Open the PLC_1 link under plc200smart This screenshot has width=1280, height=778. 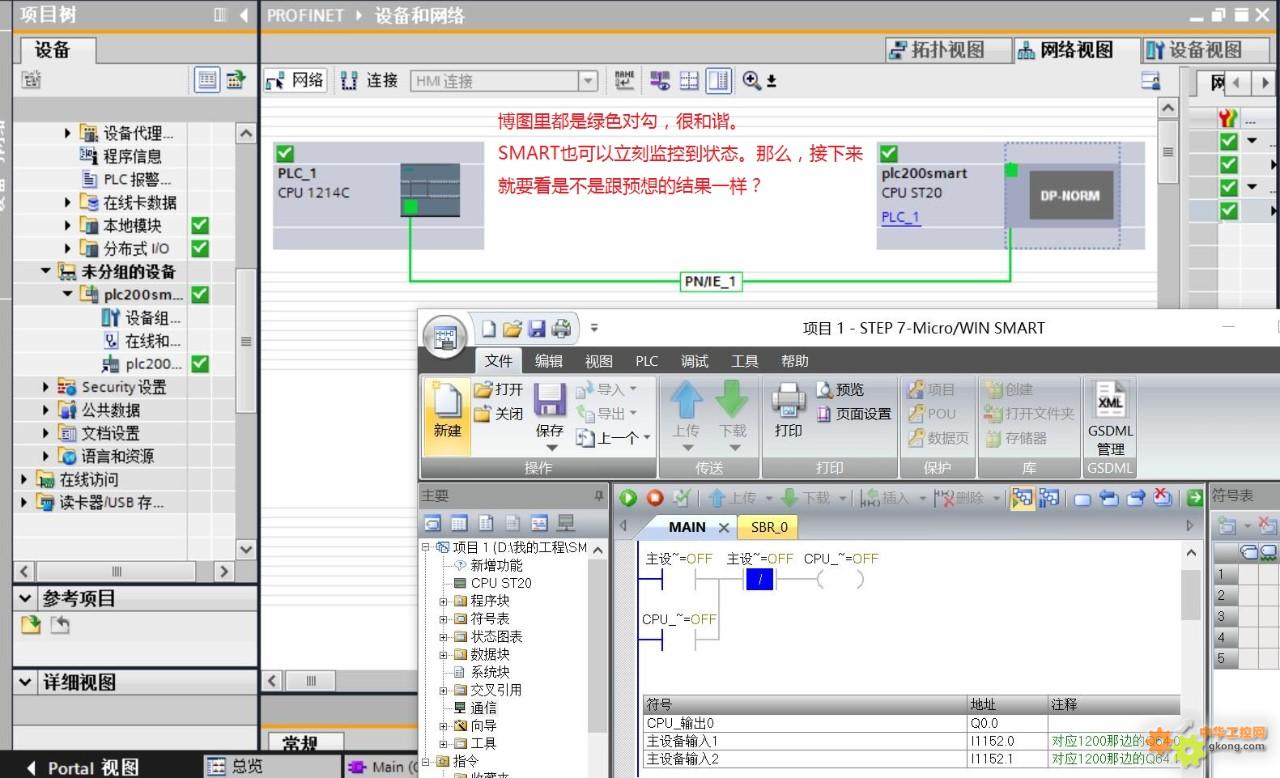point(901,217)
